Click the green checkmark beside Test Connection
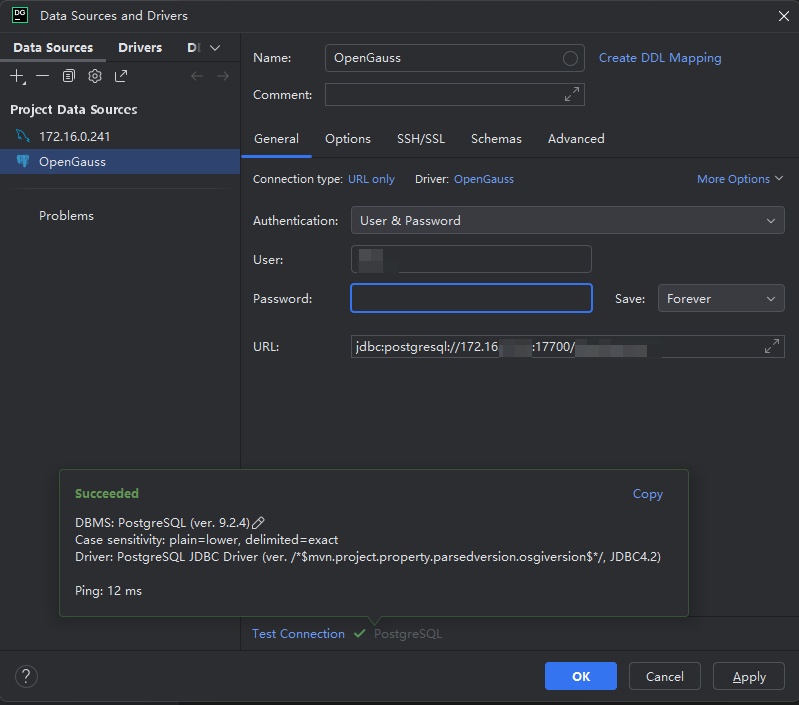 360,633
